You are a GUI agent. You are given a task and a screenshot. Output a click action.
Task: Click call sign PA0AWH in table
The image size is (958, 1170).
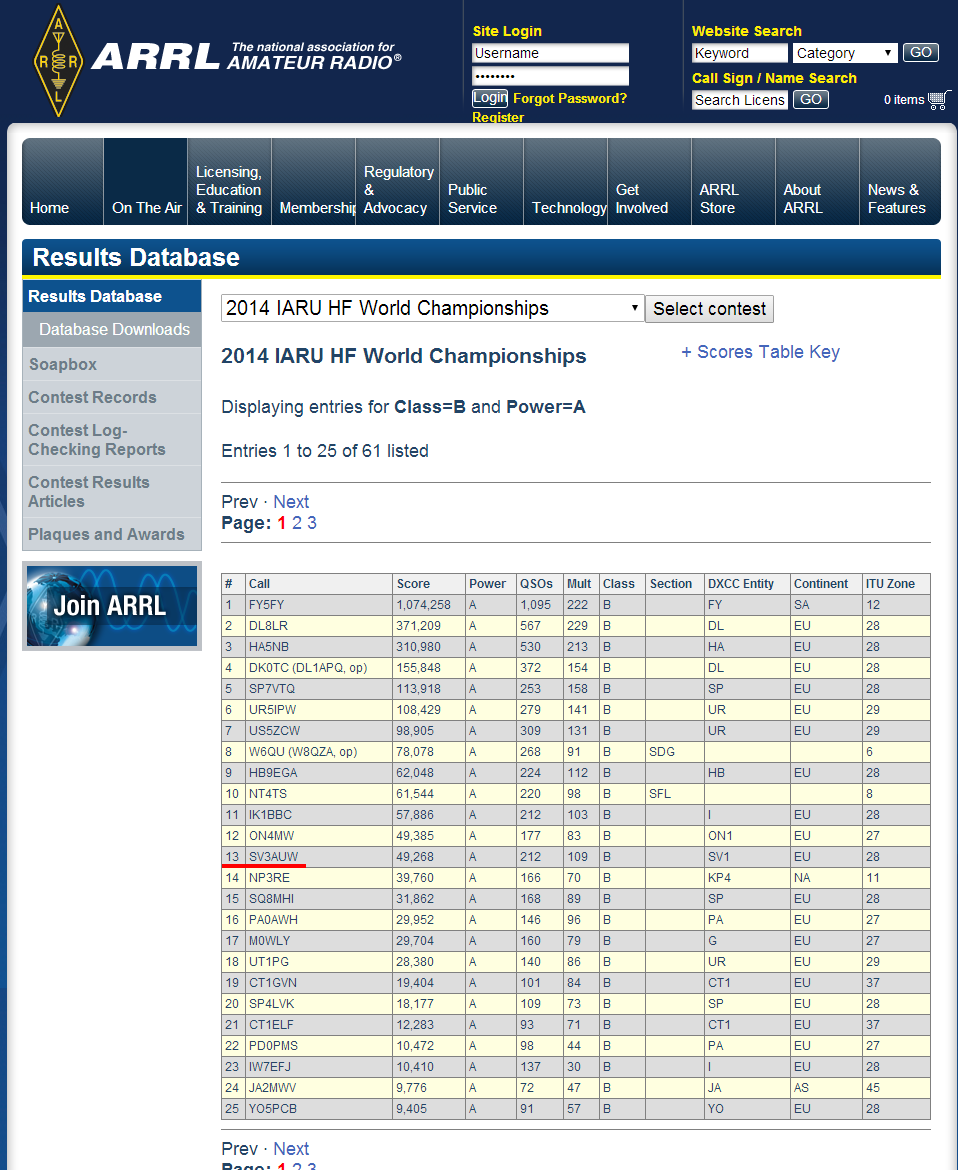pos(273,919)
